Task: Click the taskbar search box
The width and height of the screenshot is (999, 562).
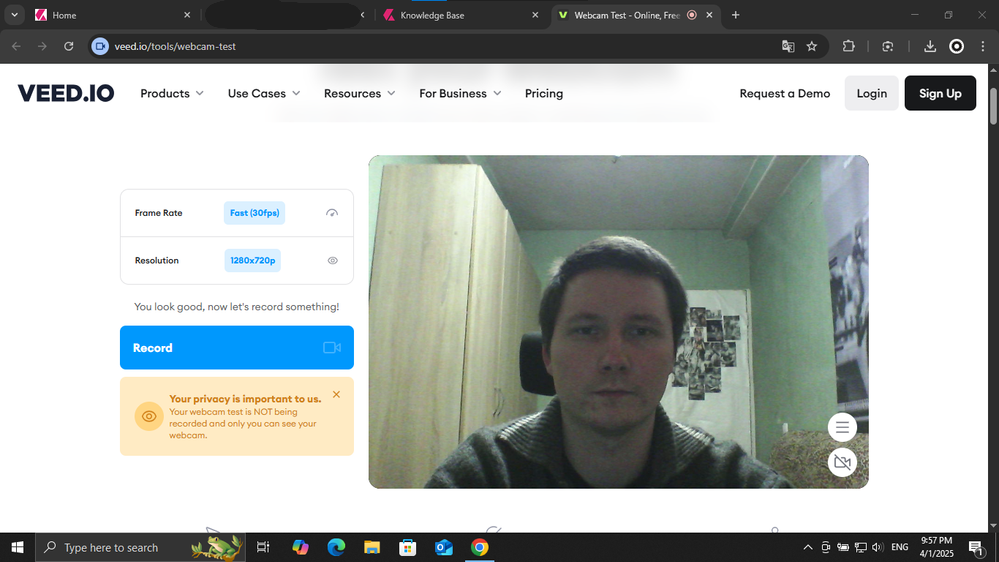Action: [x=140, y=547]
